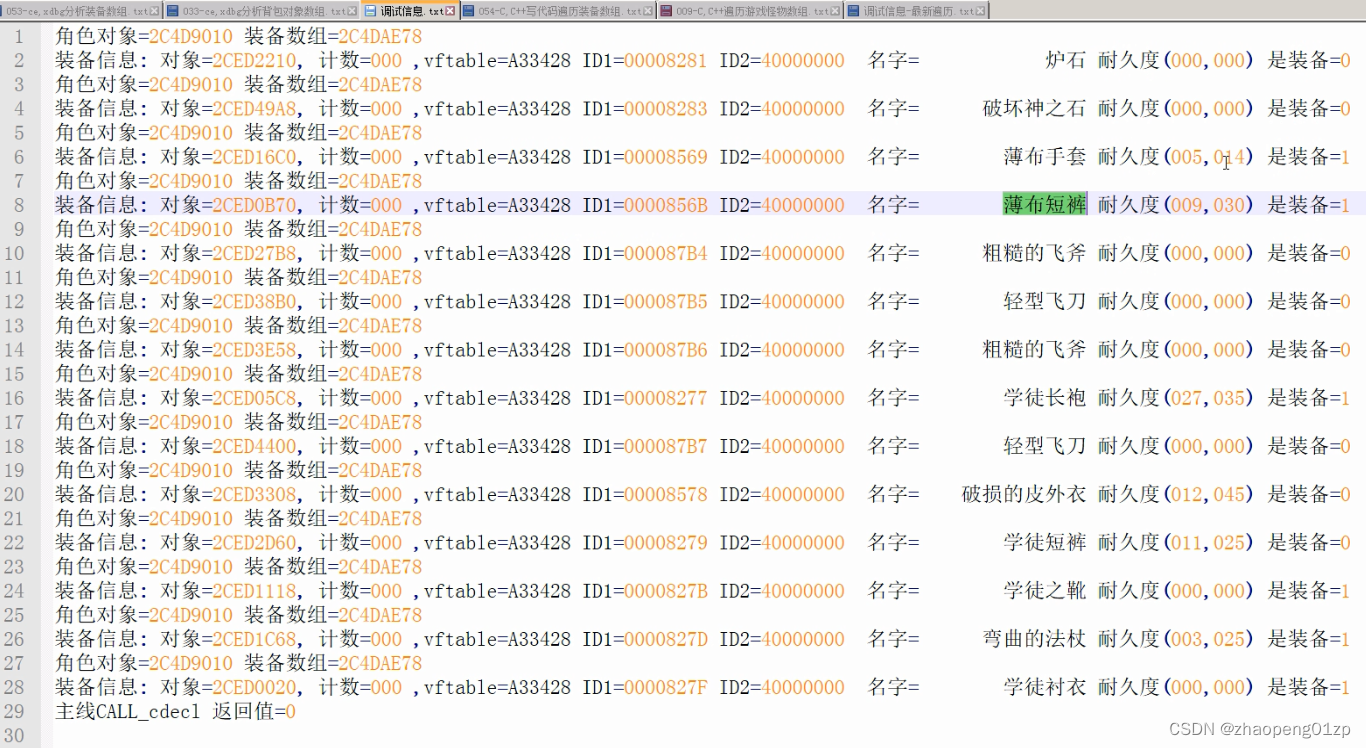Close the 053-ce,xdbg分析装备数组.txt tab
Image resolution: width=1366 pixels, height=748 pixels.
(155, 11)
